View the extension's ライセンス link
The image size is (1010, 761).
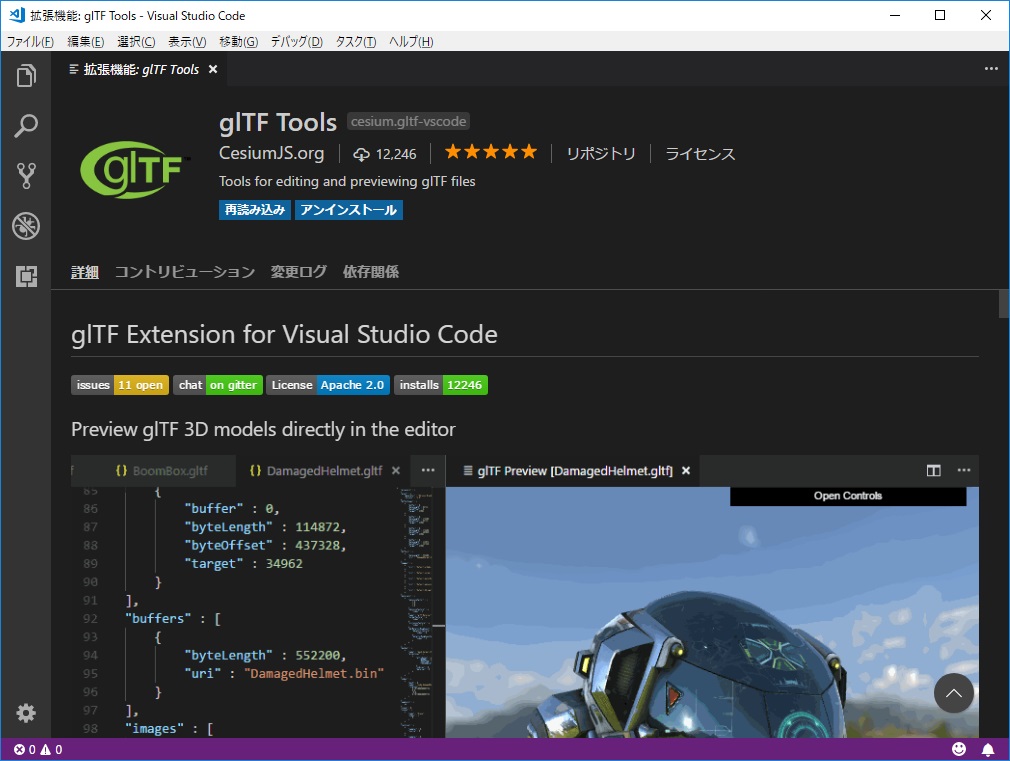tap(701, 154)
